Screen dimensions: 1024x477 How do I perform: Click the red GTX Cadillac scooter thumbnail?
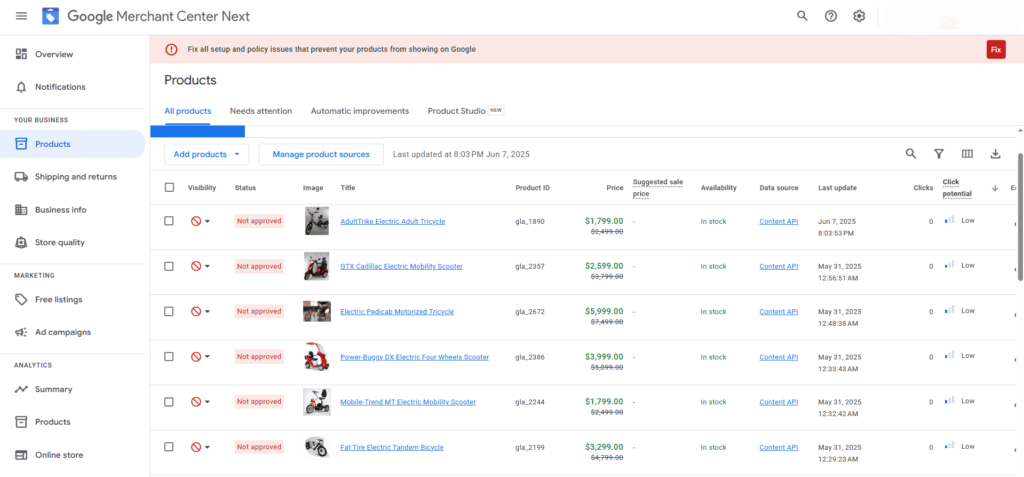[x=317, y=266]
